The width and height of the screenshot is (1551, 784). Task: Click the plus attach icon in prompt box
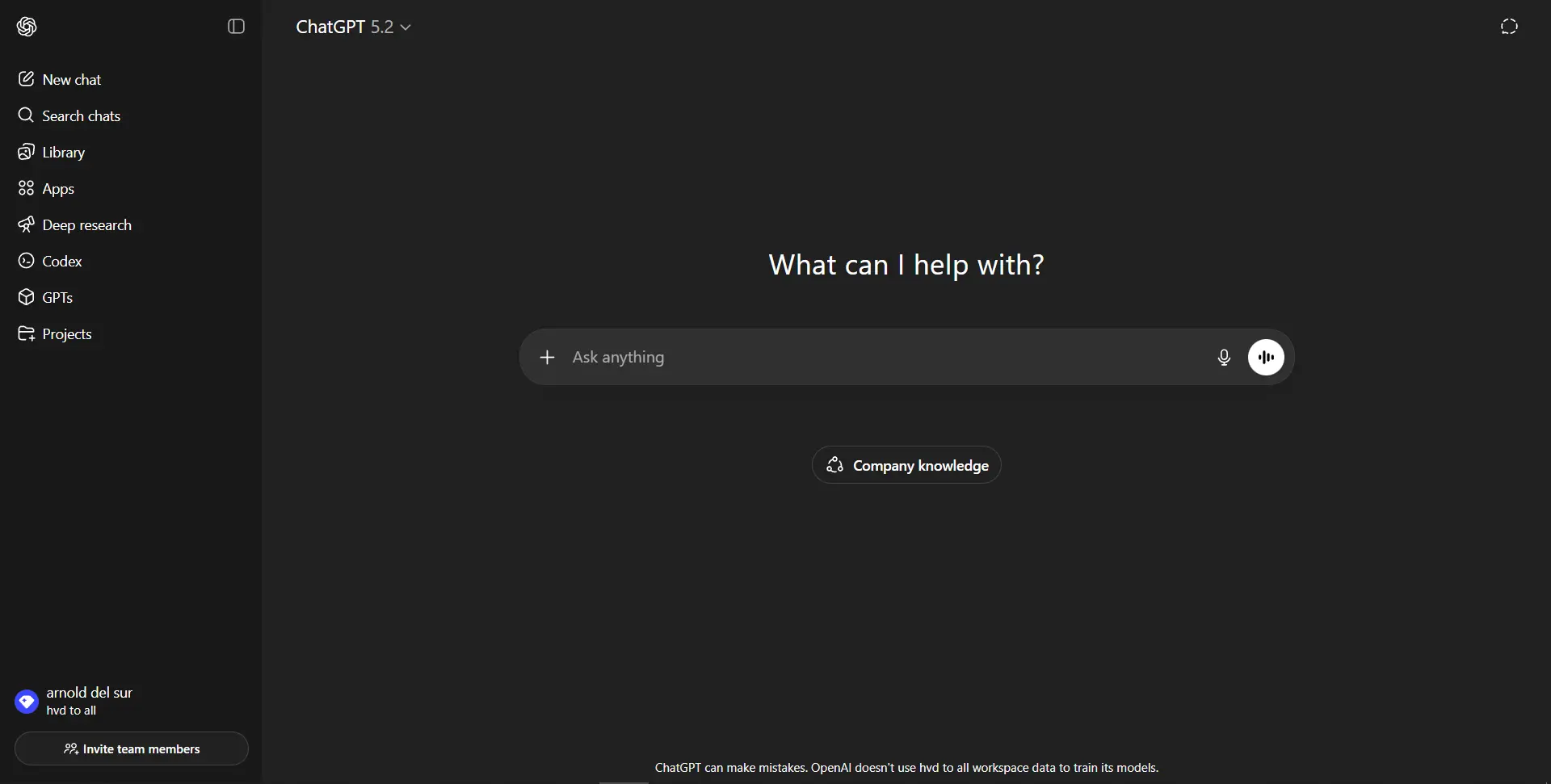point(547,357)
